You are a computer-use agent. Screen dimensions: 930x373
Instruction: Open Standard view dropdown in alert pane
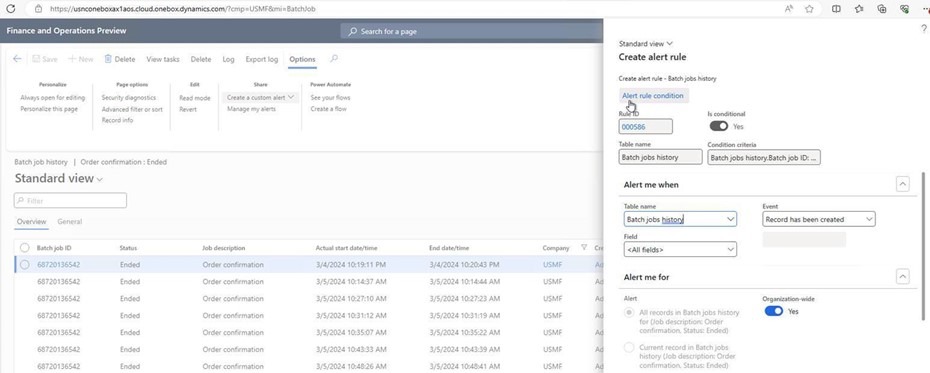click(x=646, y=44)
